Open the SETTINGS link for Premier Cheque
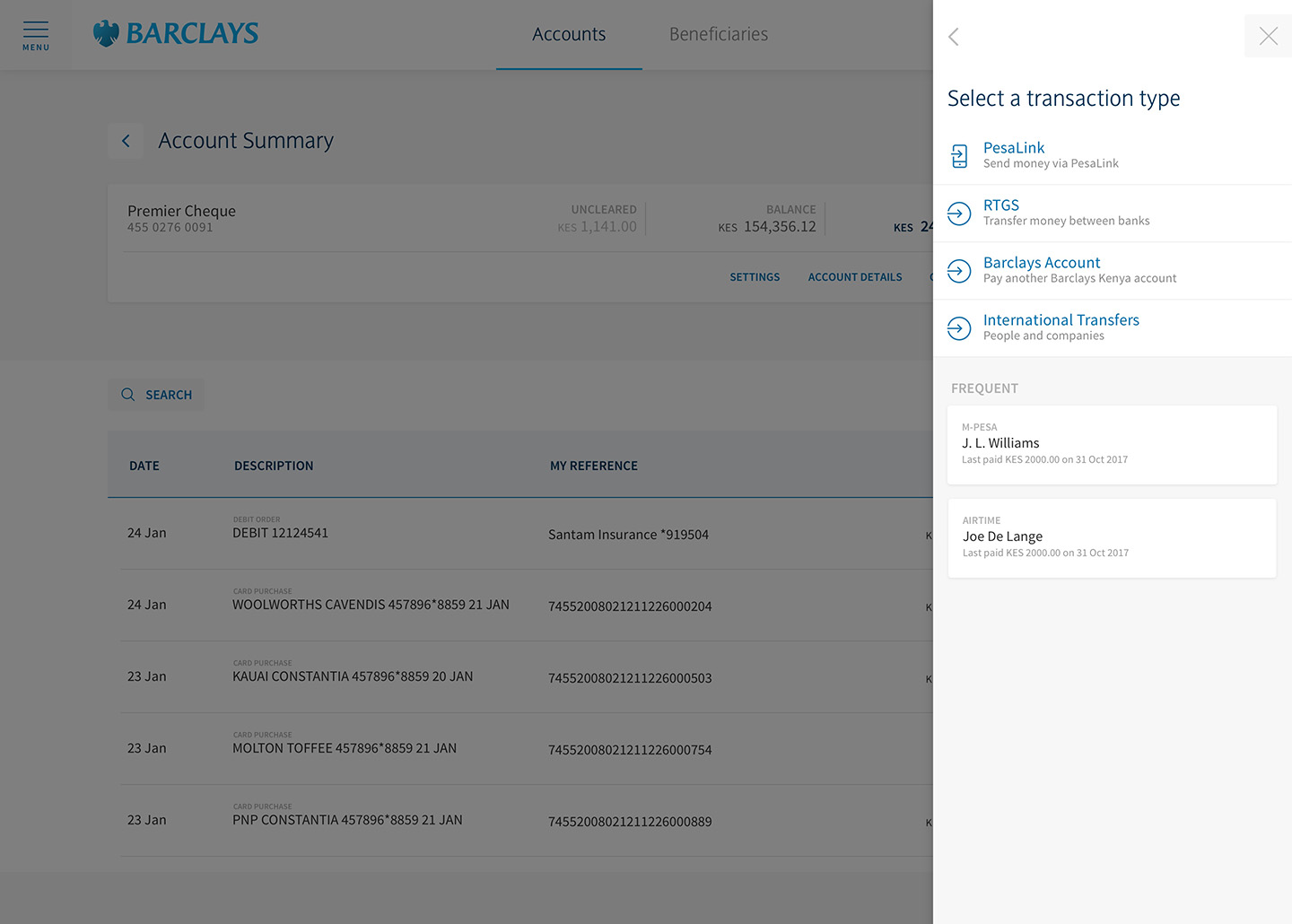The height and width of the screenshot is (924, 1292). (755, 277)
